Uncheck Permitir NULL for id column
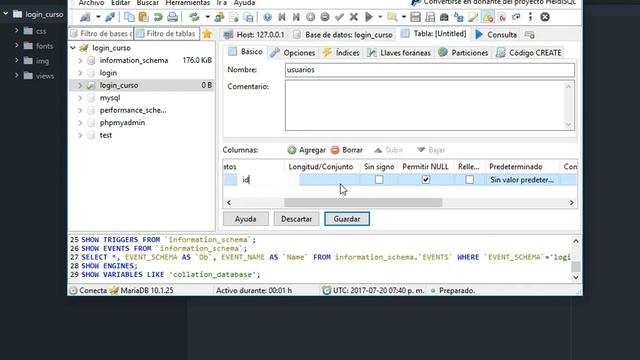640x360 pixels. [x=426, y=180]
